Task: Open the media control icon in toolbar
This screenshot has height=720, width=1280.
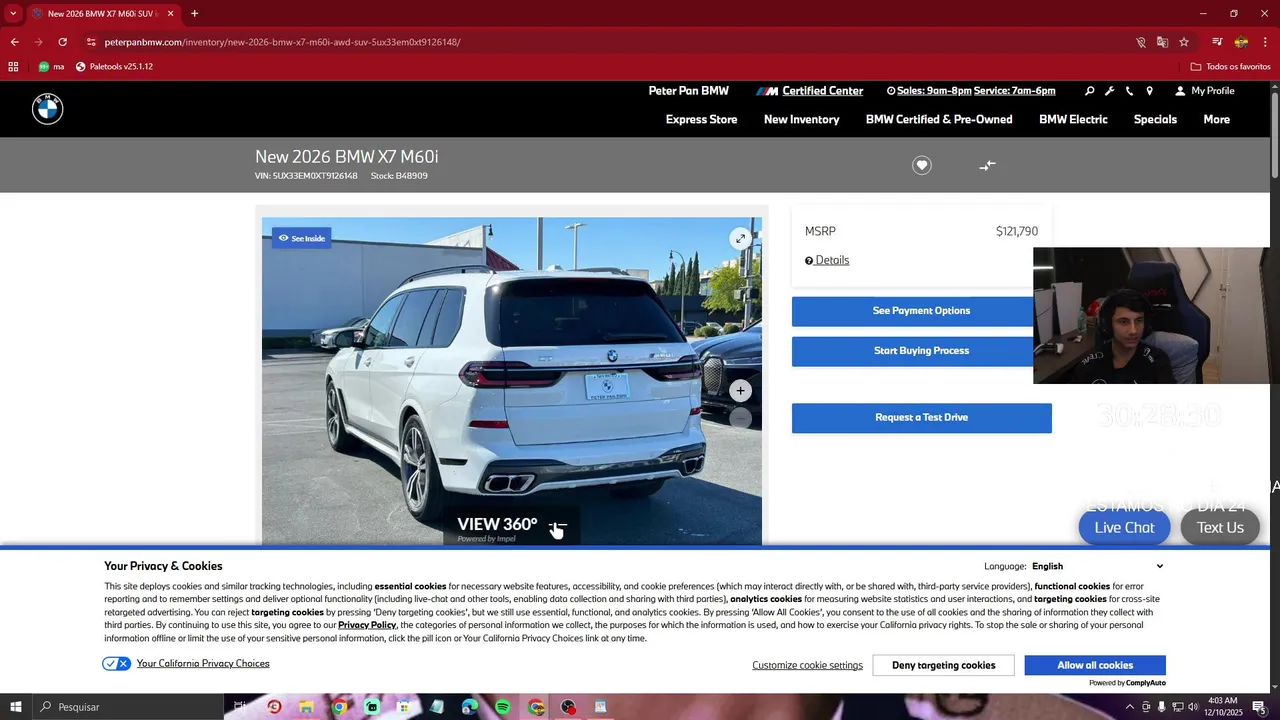Action: tap(1217, 42)
